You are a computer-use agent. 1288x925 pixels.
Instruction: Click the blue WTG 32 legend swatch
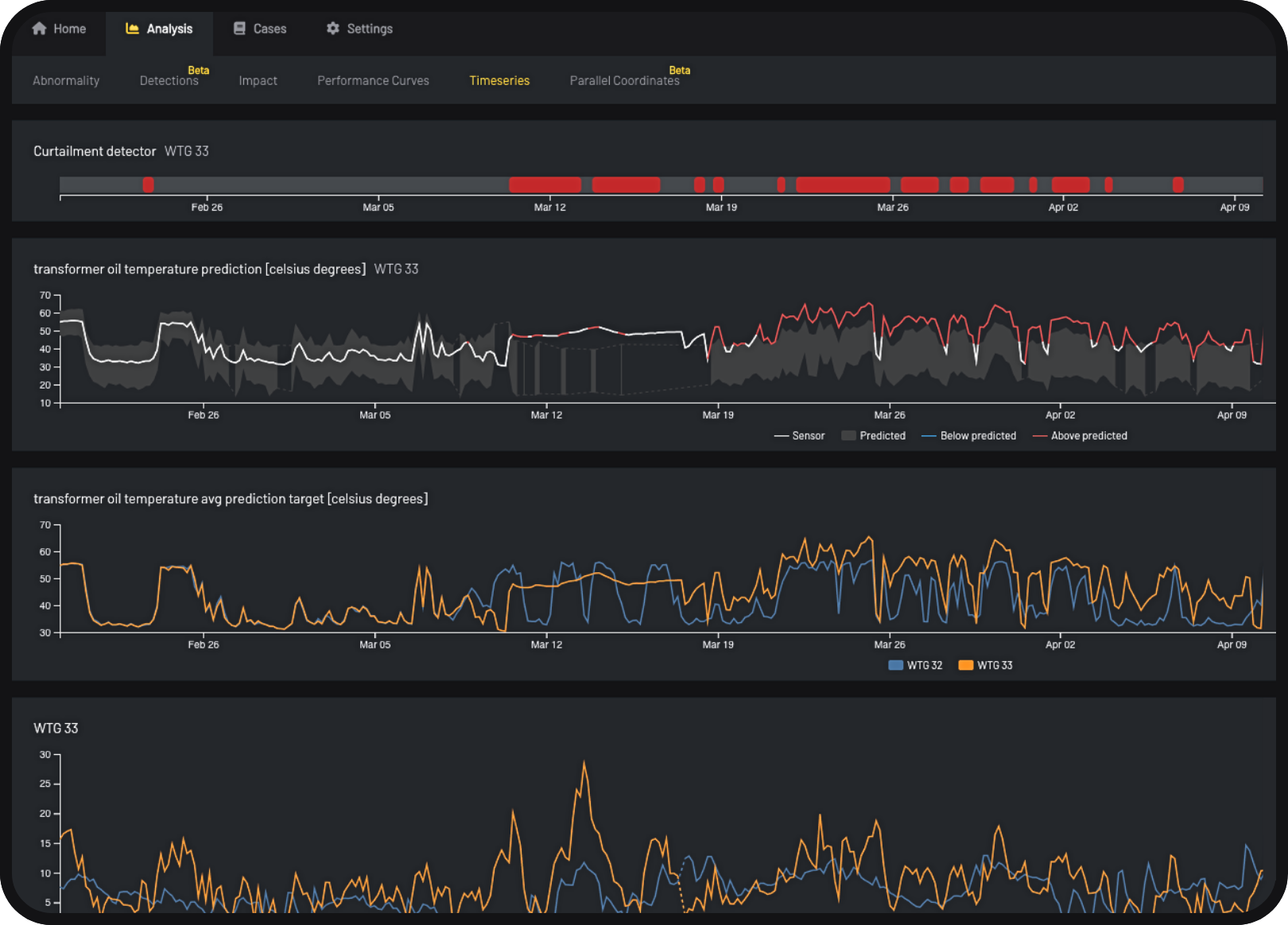896,665
